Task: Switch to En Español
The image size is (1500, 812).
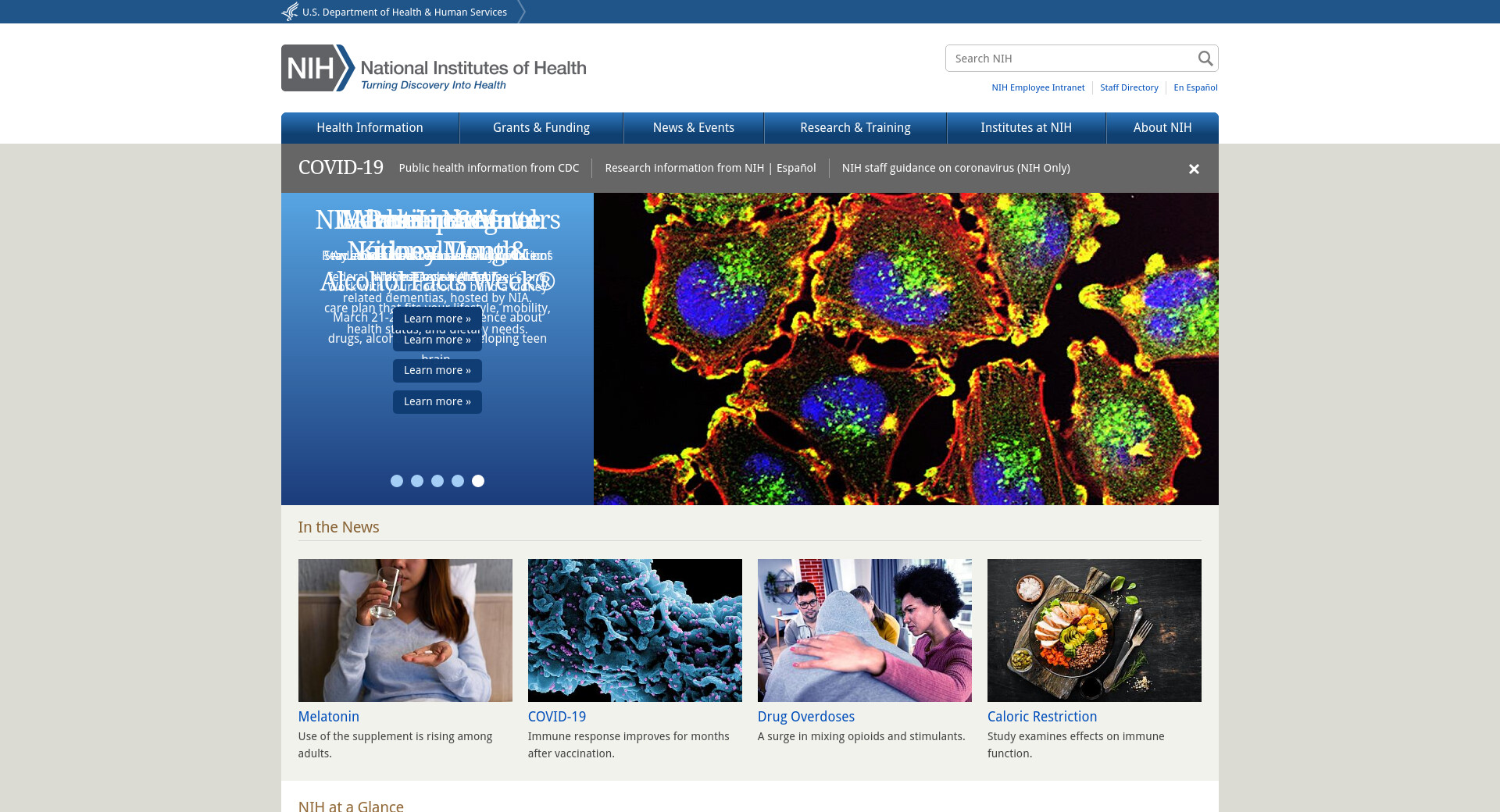Action: point(1195,87)
